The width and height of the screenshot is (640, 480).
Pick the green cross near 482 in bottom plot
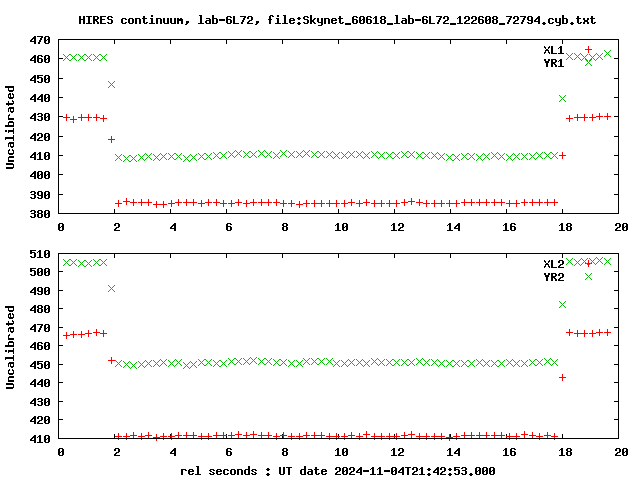tap(563, 304)
